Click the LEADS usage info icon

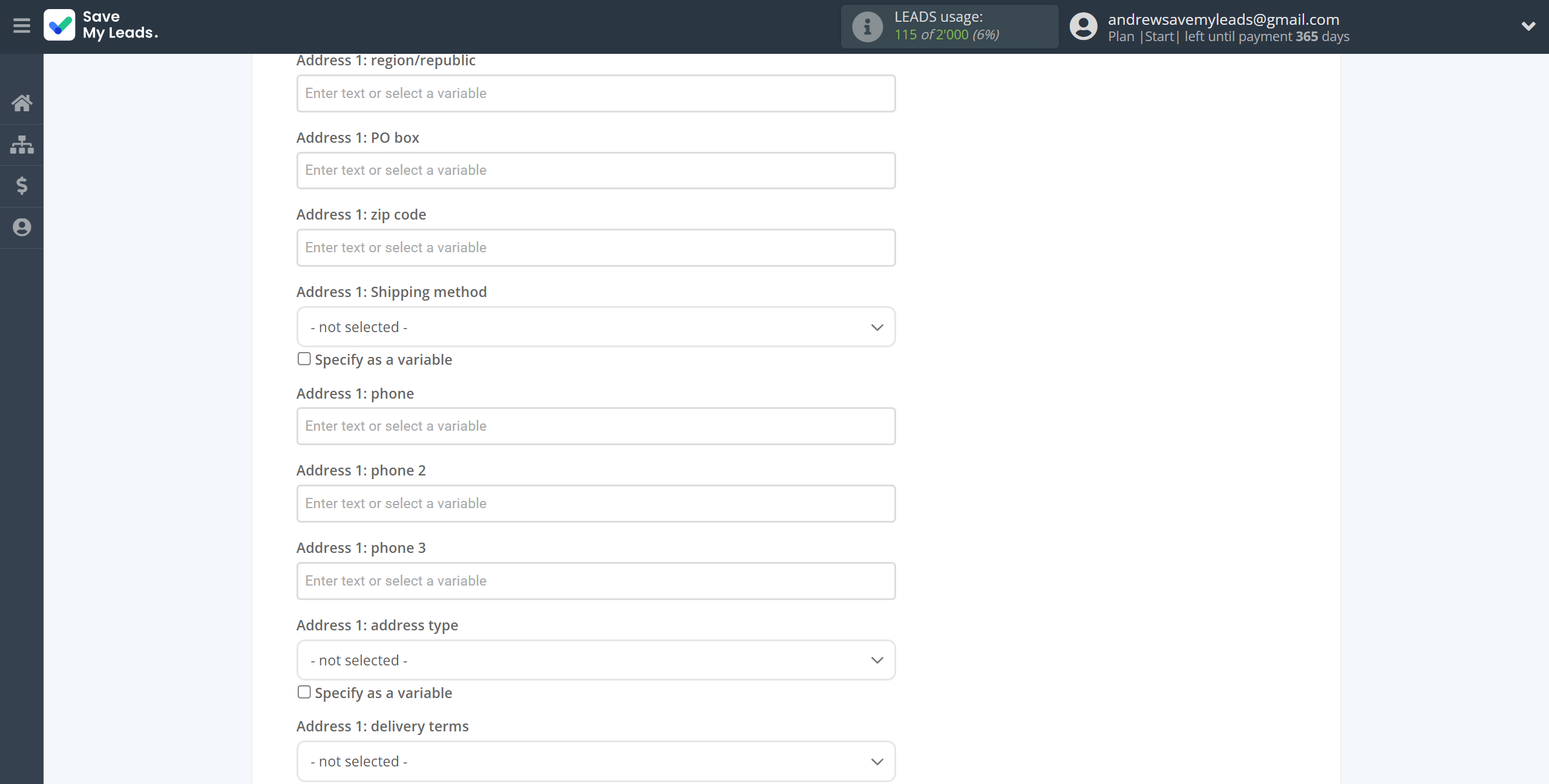coord(867,27)
